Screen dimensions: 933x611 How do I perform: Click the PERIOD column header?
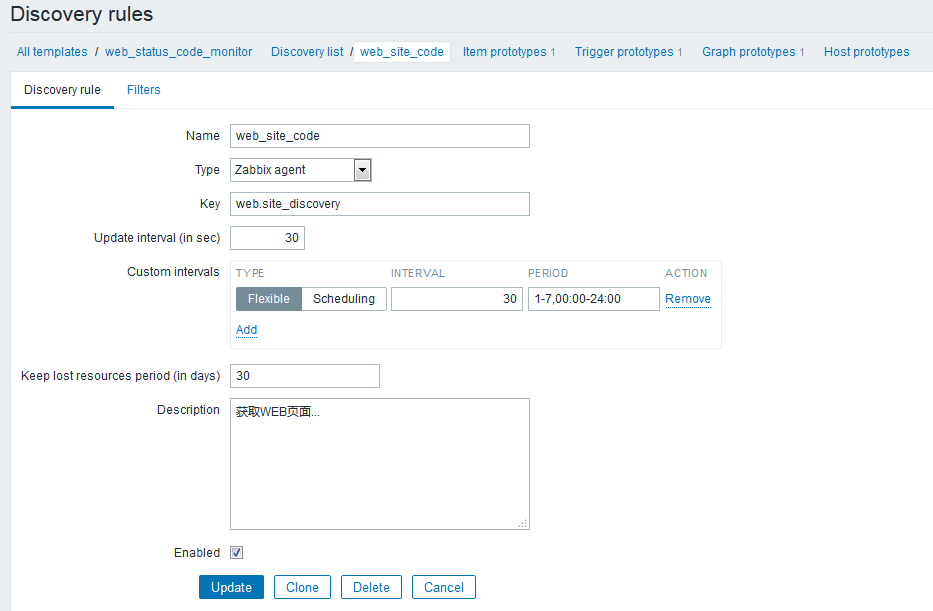pos(548,273)
